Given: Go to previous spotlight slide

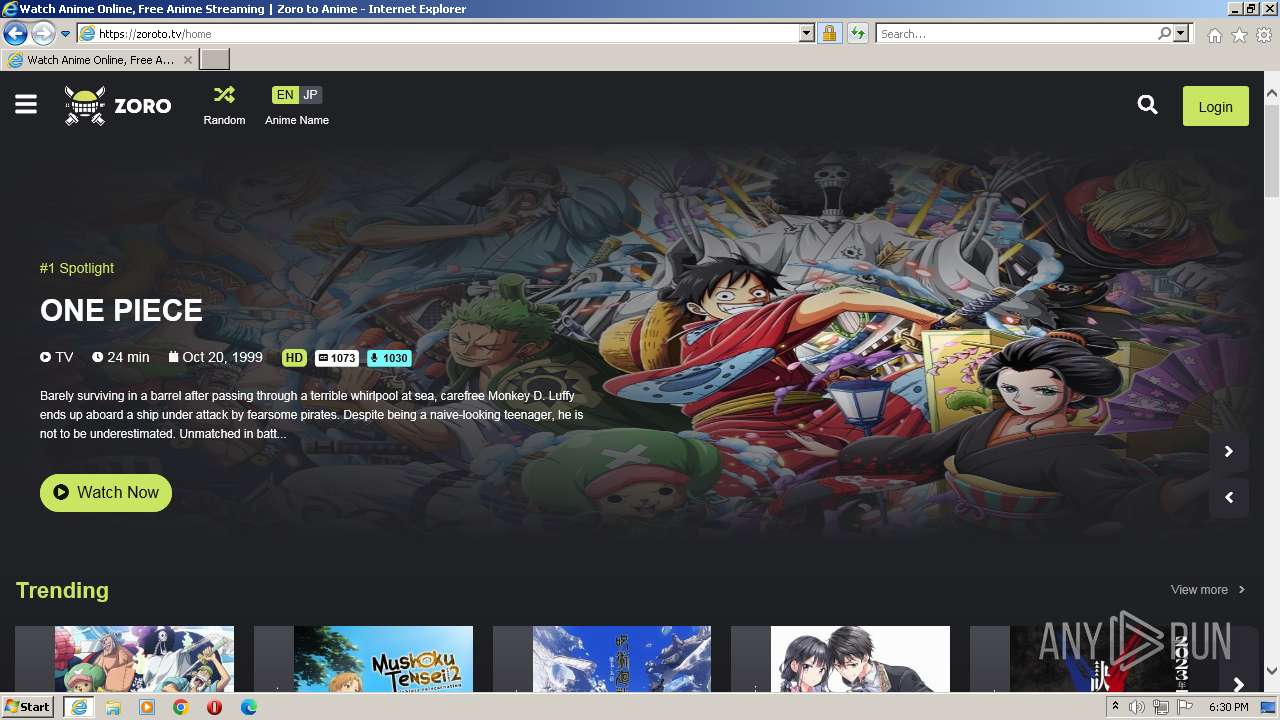Looking at the screenshot, I should [1229, 497].
